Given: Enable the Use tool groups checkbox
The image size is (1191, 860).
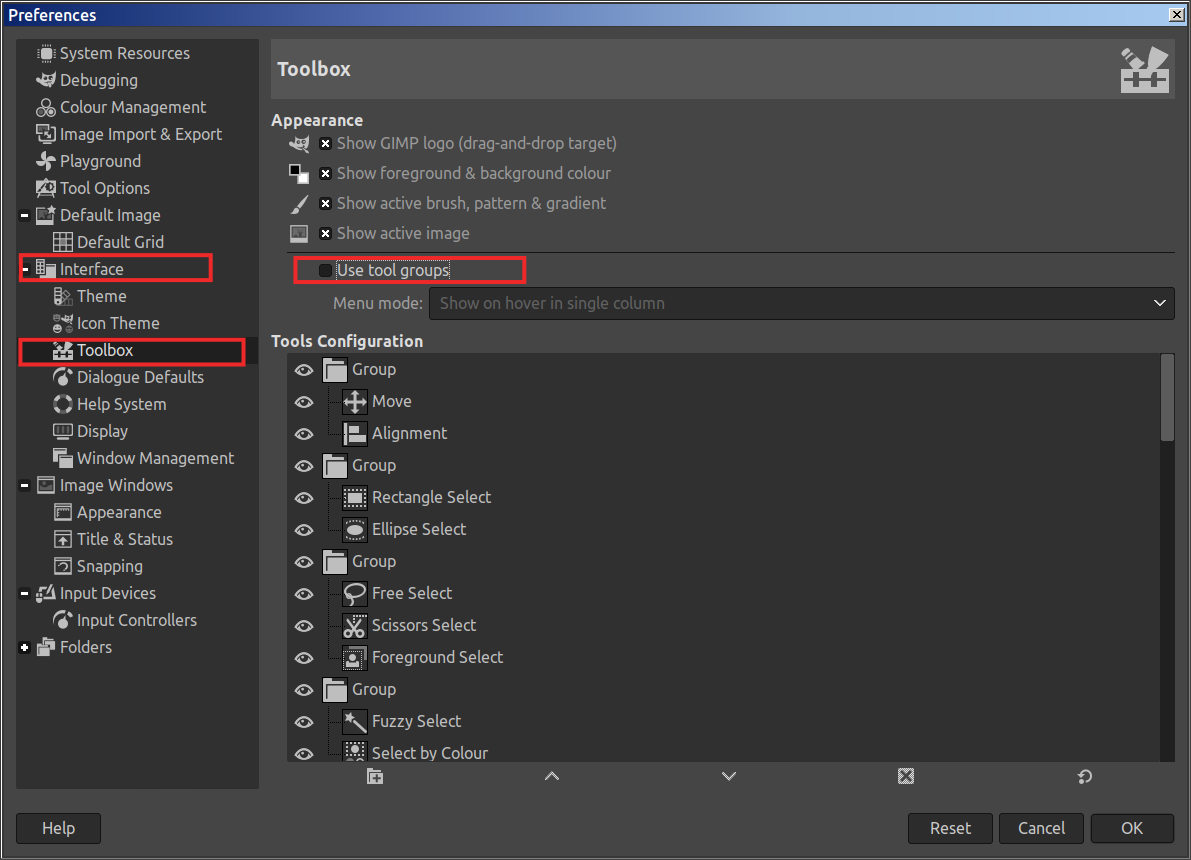Looking at the screenshot, I should coord(324,269).
